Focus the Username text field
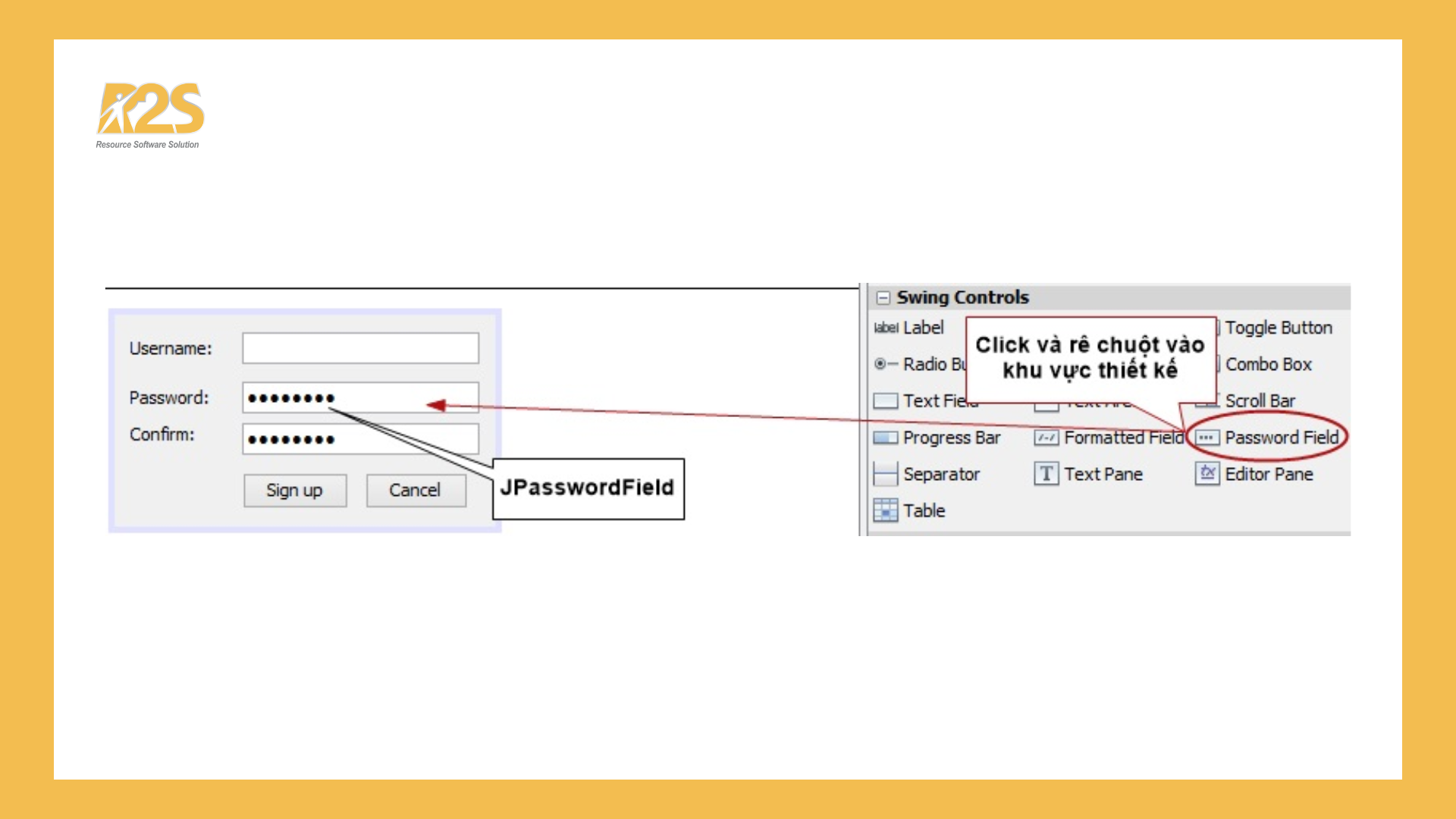The width and height of the screenshot is (1456, 819). coord(360,348)
